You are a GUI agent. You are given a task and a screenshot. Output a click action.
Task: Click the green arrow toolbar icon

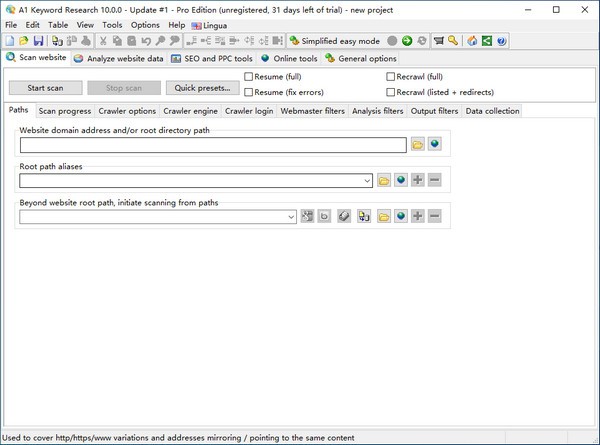click(407, 41)
